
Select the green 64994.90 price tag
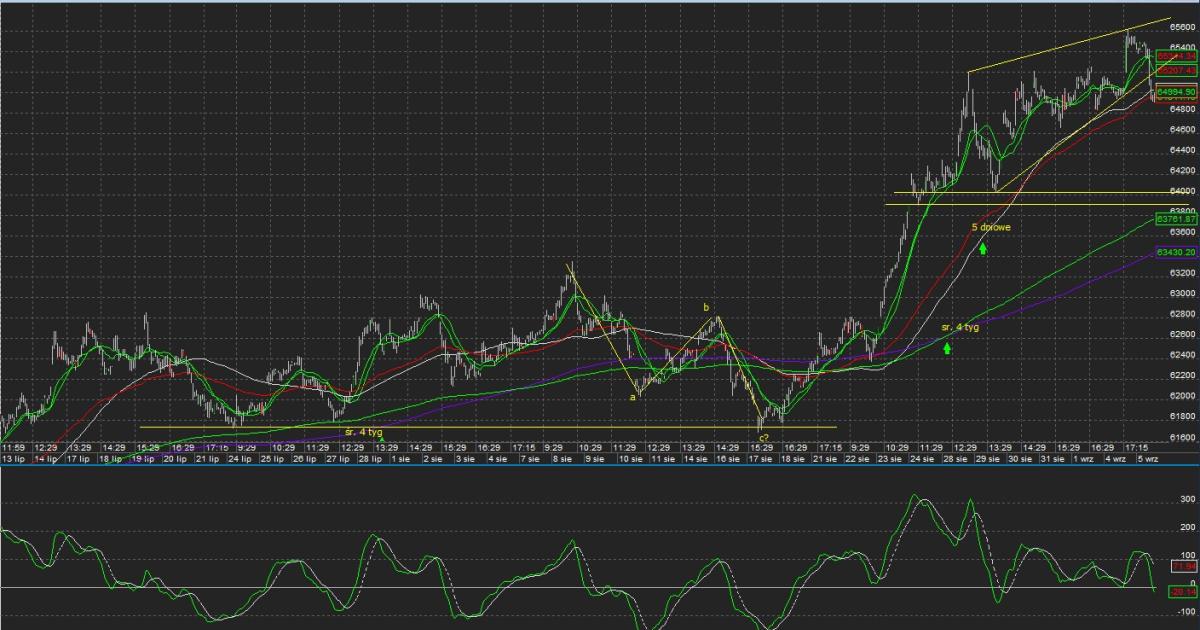[1176, 92]
